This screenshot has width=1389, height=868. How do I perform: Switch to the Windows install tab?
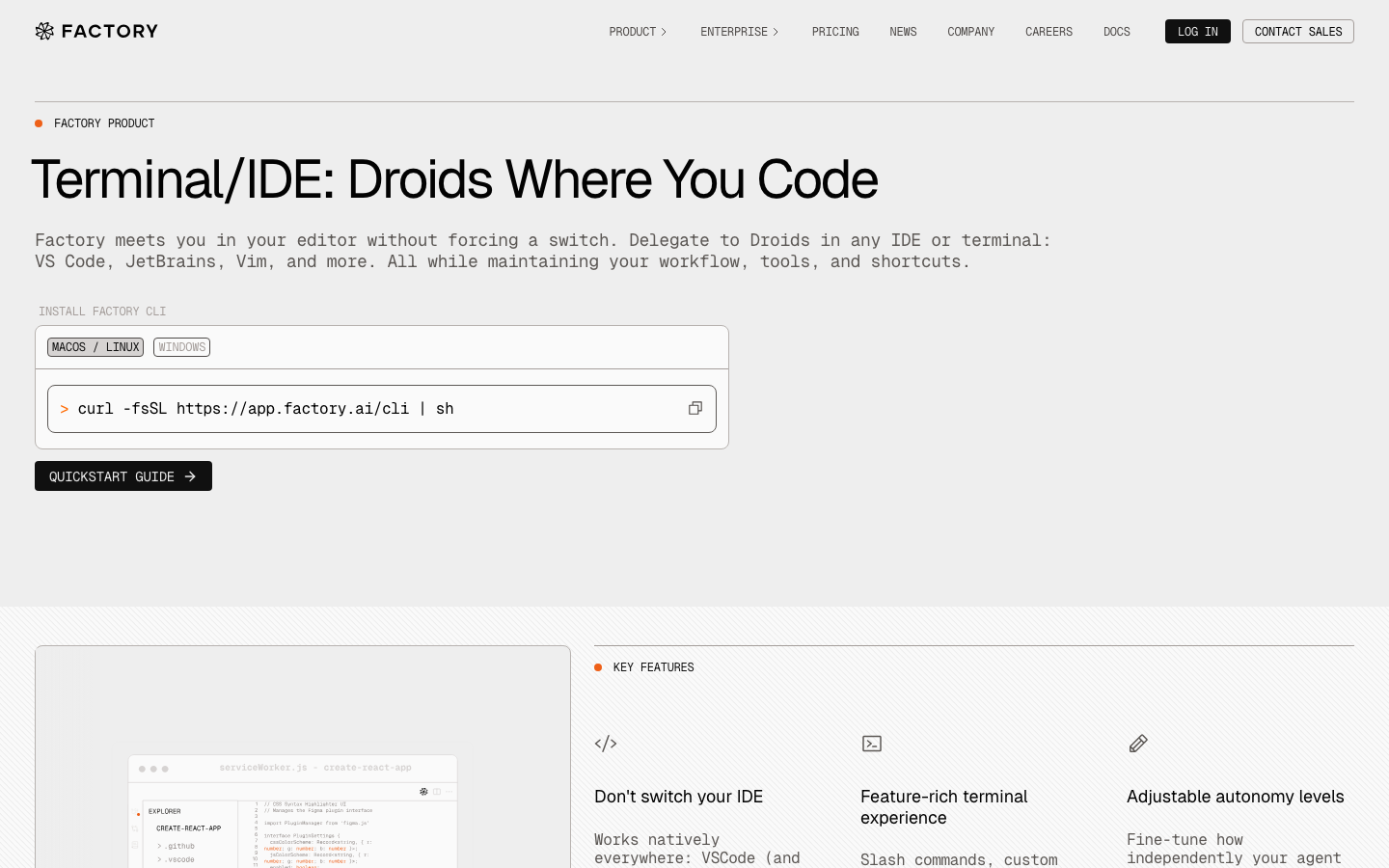point(181,347)
